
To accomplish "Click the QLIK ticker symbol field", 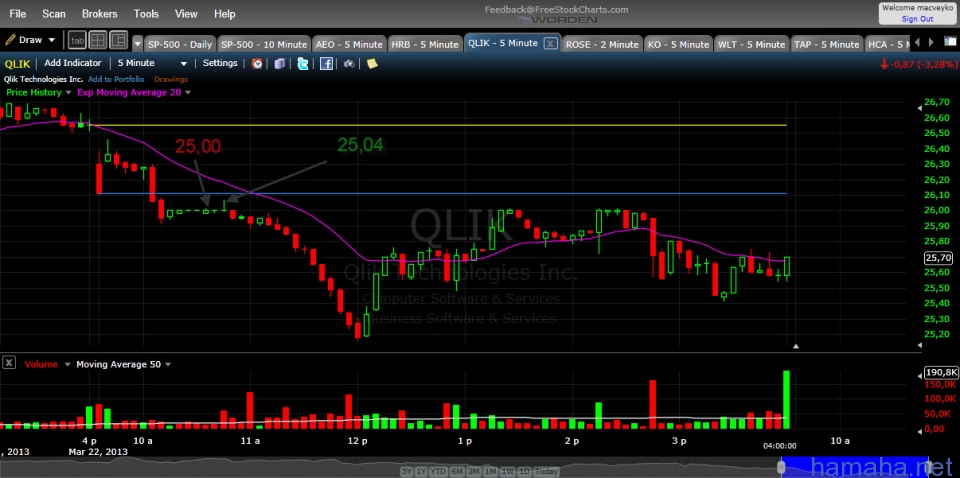I will pos(17,63).
